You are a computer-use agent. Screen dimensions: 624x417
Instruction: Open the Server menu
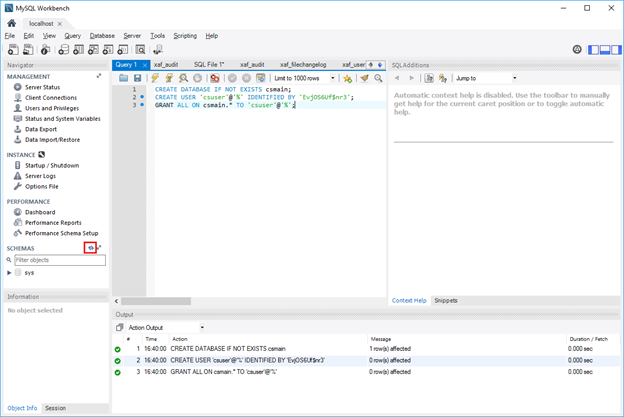pos(132,36)
